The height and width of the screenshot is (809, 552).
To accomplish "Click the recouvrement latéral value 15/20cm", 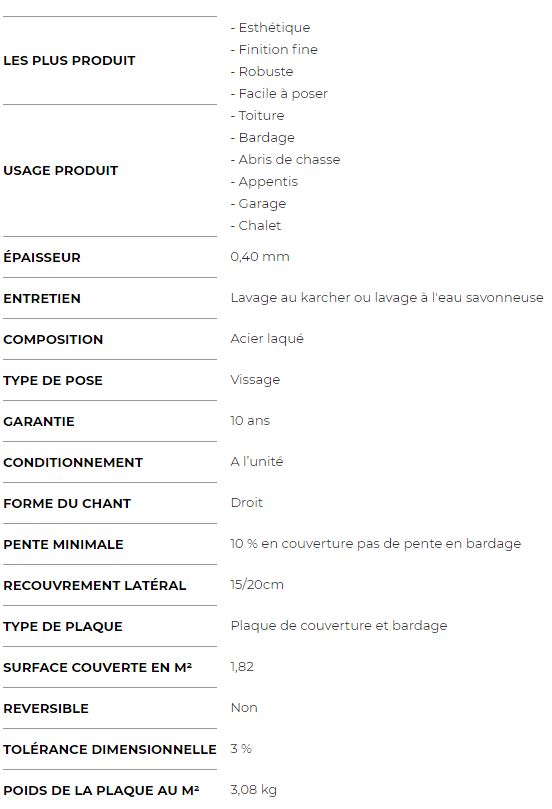I will click(257, 585).
